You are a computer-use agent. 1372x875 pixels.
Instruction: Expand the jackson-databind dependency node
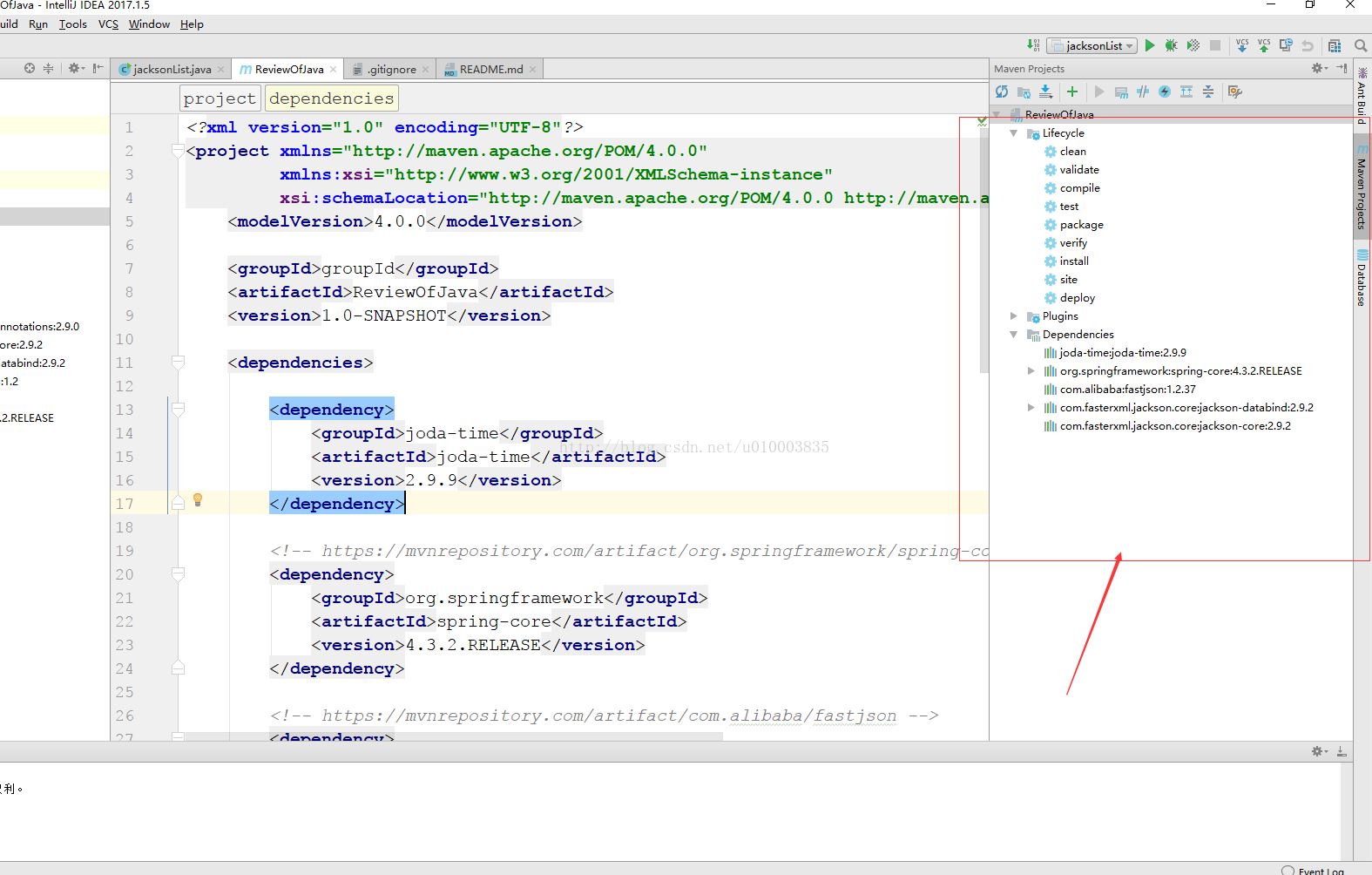pyautogui.click(x=1031, y=408)
